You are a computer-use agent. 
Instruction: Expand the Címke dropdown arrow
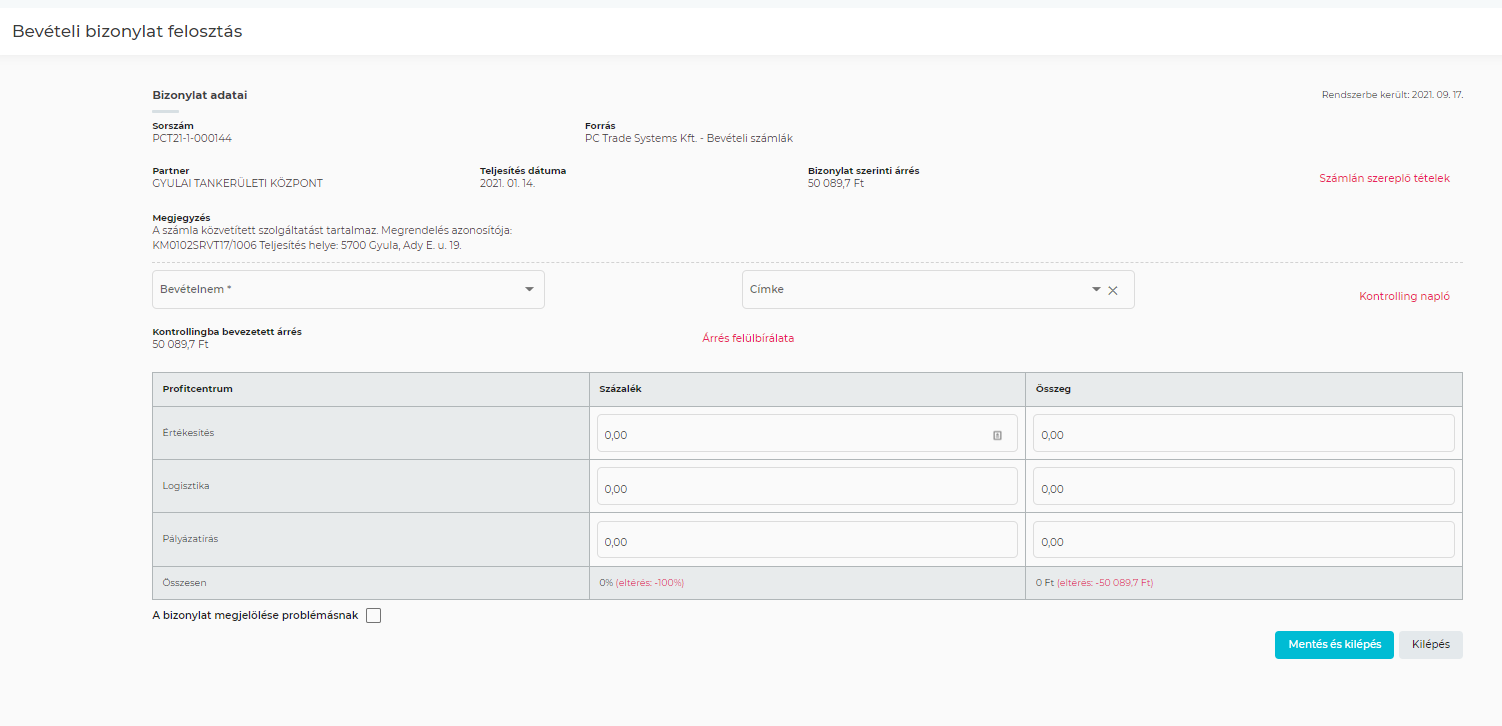pos(1096,290)
